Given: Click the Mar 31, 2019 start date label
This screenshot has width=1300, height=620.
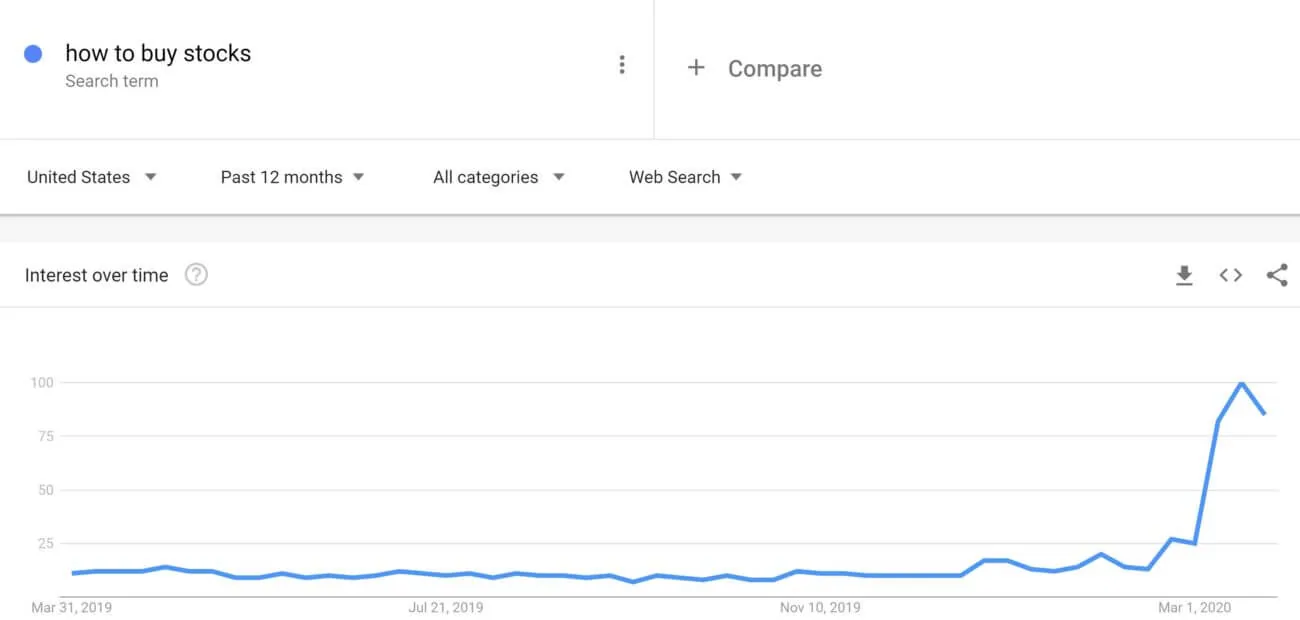Looking at the screenshot, I should [x=72, y=607].
